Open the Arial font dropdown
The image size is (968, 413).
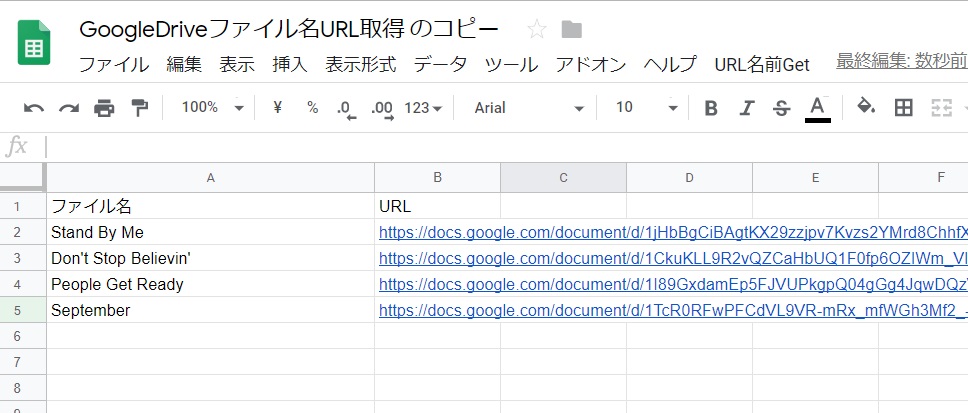[x=528, y=108]
